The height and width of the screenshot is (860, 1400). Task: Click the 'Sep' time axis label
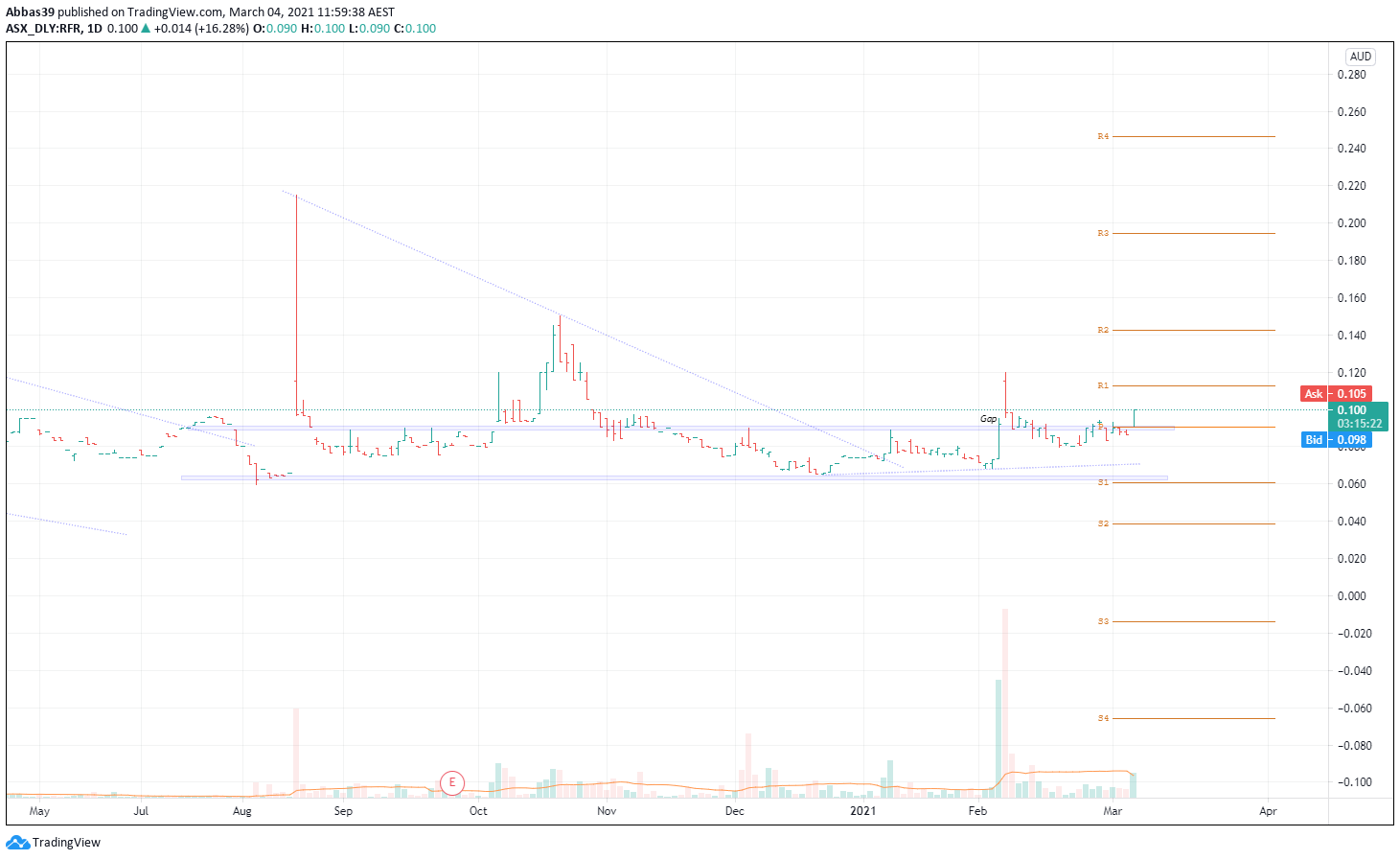click(x=343, y=811)
